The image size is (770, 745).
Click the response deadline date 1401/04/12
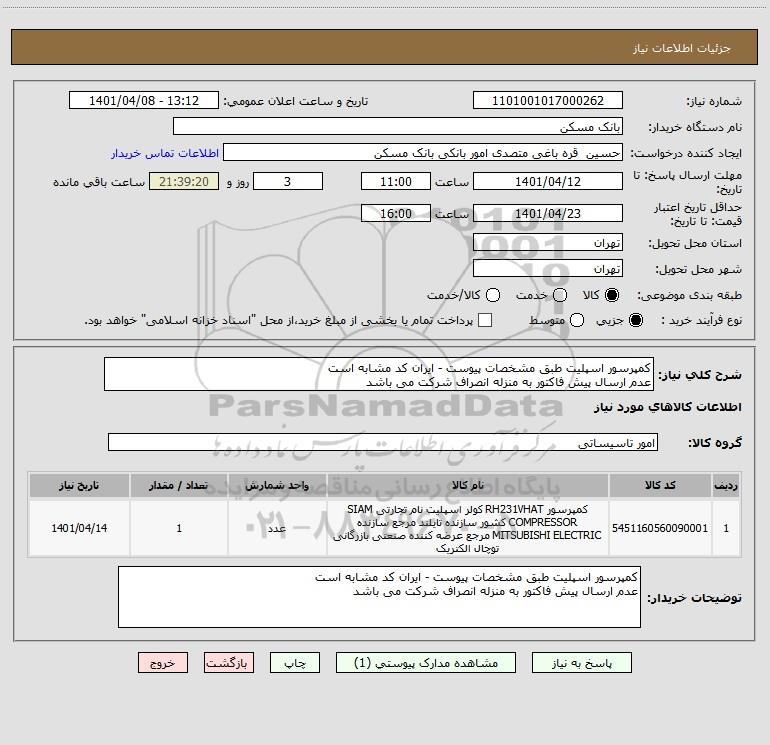(x=548, y=181)
